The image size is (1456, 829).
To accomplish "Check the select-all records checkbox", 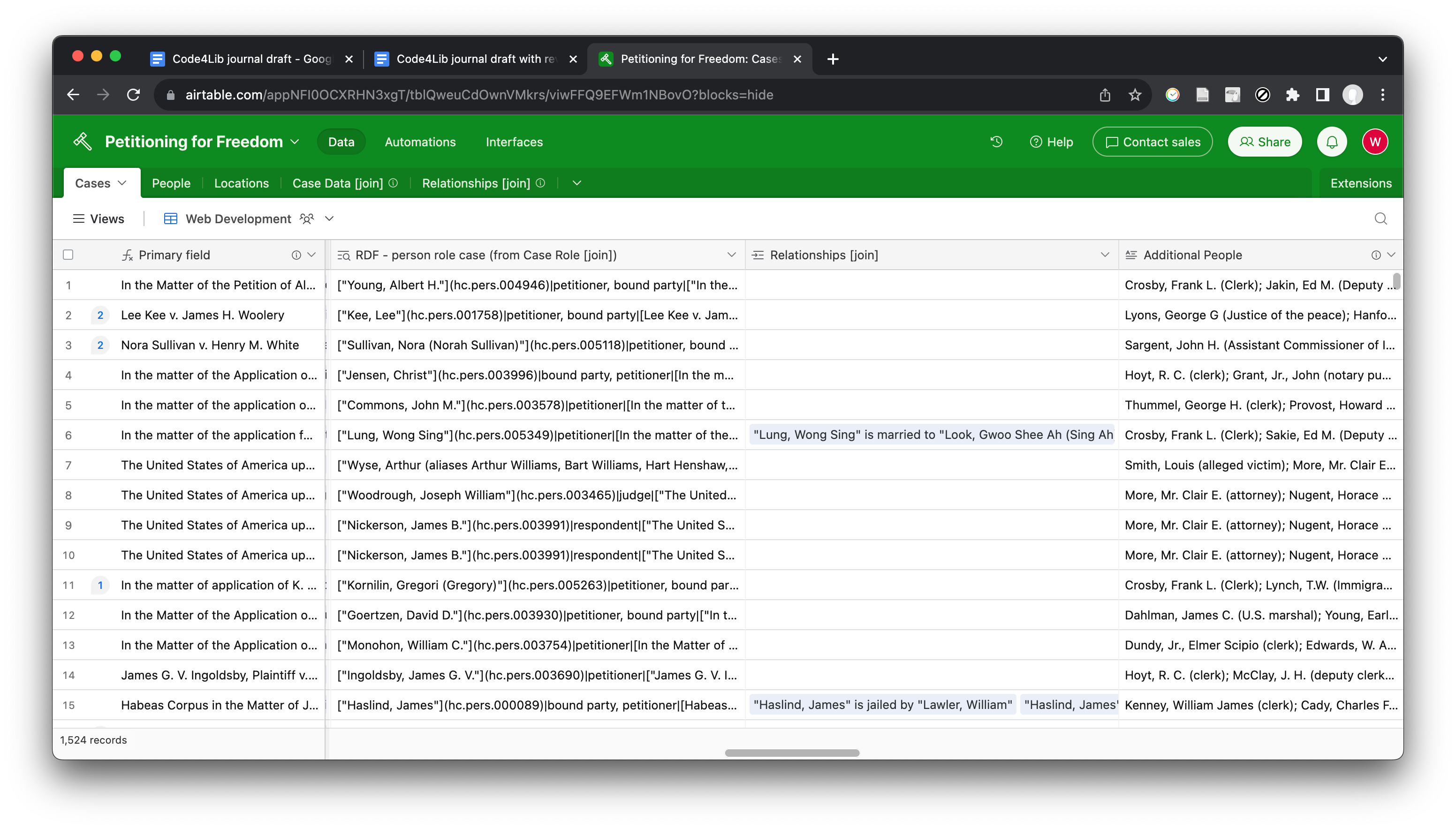I will (x=68, y=255).
